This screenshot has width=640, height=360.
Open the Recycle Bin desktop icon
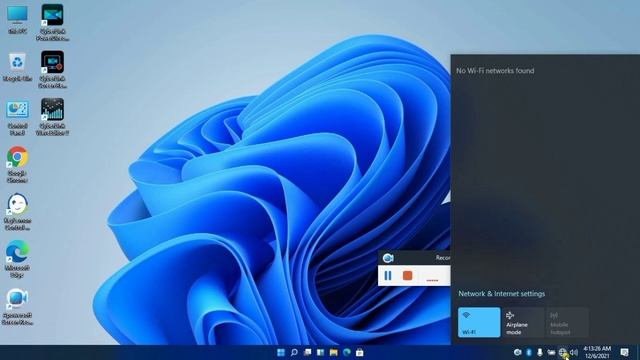click(x=17, y=67)
